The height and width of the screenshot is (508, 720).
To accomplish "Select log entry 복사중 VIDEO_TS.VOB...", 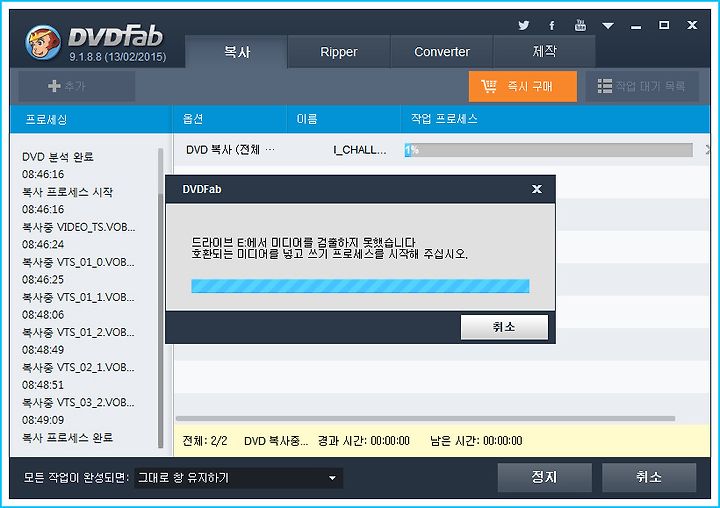I will point(79,227).
